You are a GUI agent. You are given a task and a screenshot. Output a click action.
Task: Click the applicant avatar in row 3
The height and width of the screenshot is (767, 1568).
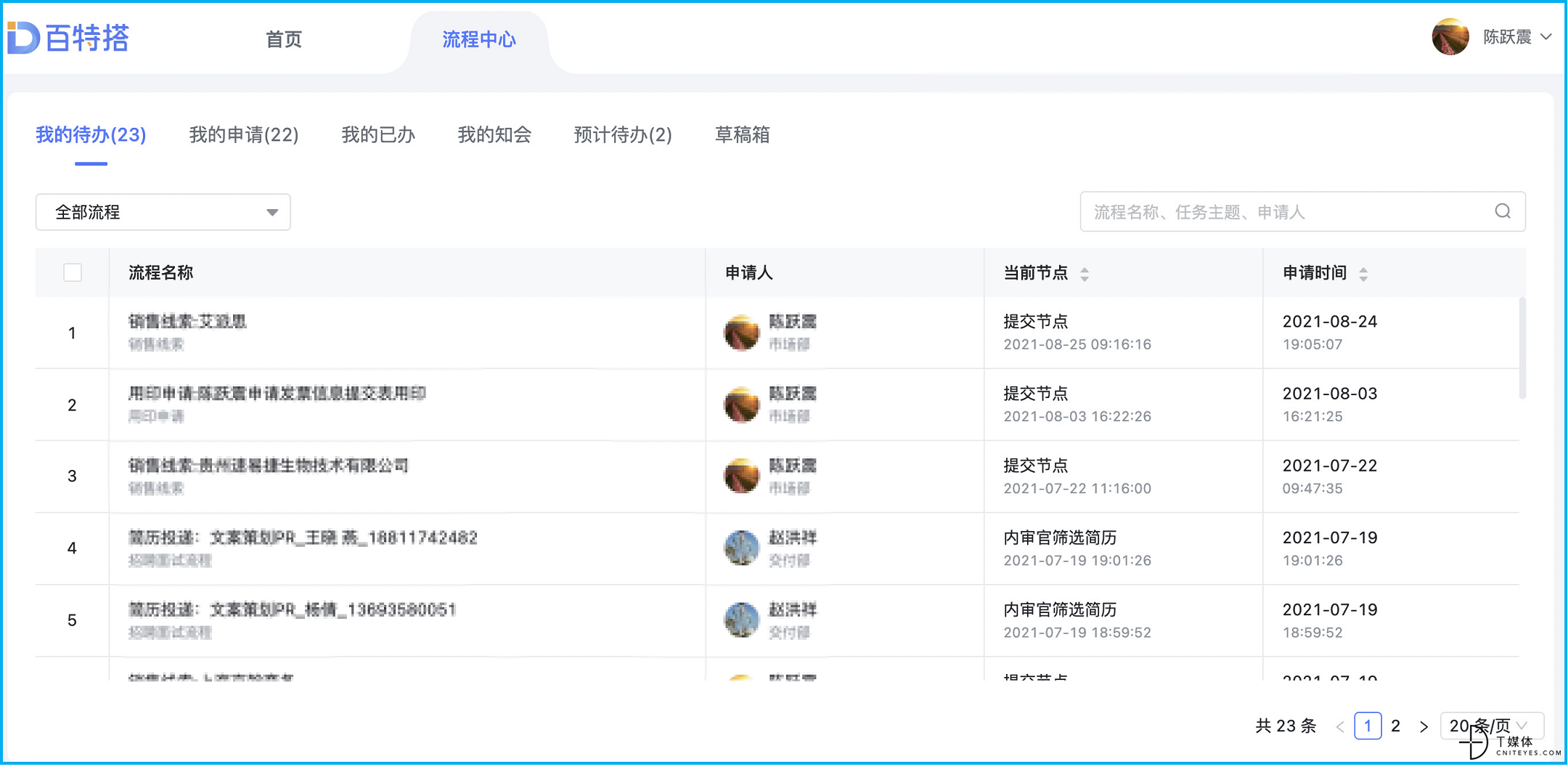pos(741,476)
